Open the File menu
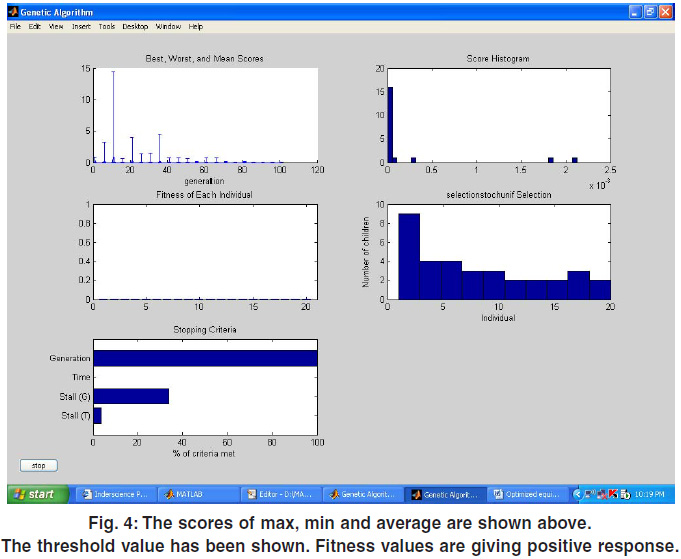Screen dimensions: 681x559 coord(15,26)
